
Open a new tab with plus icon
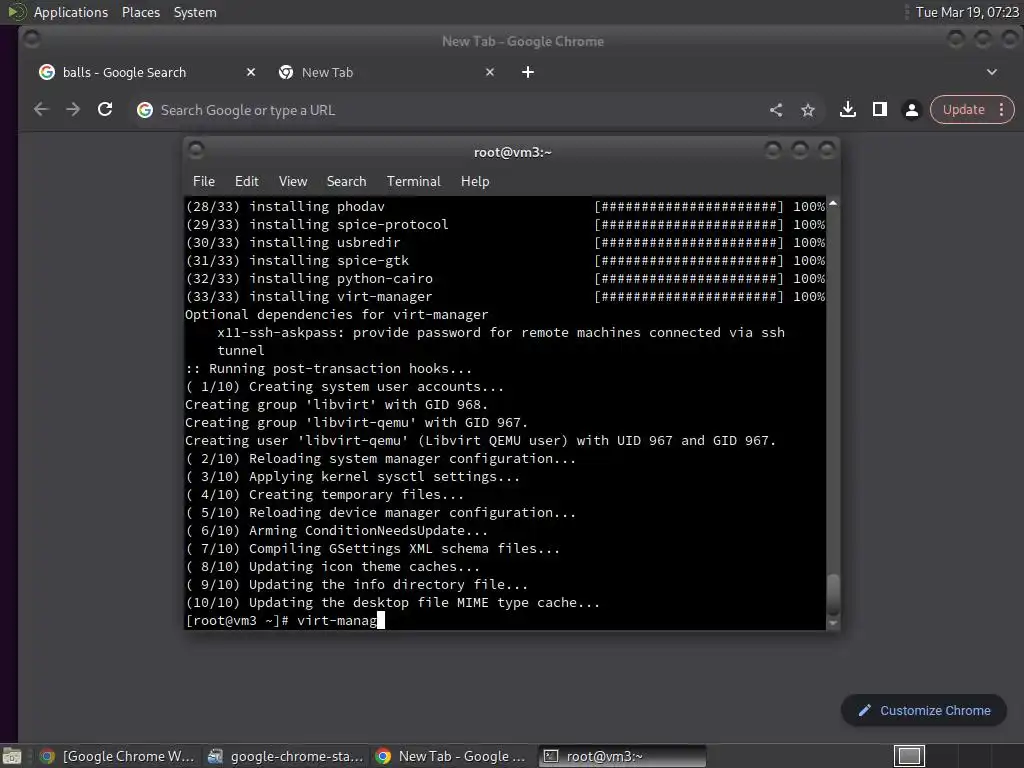pyautogui.click(x=528, y=72)
